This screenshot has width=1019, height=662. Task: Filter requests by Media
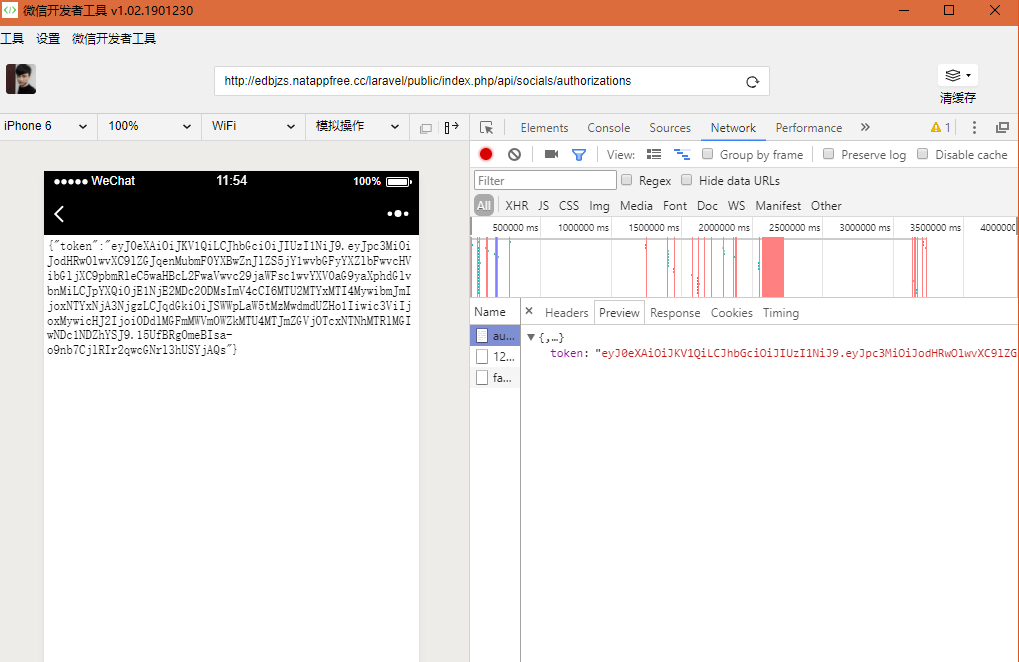click(636, 205)
